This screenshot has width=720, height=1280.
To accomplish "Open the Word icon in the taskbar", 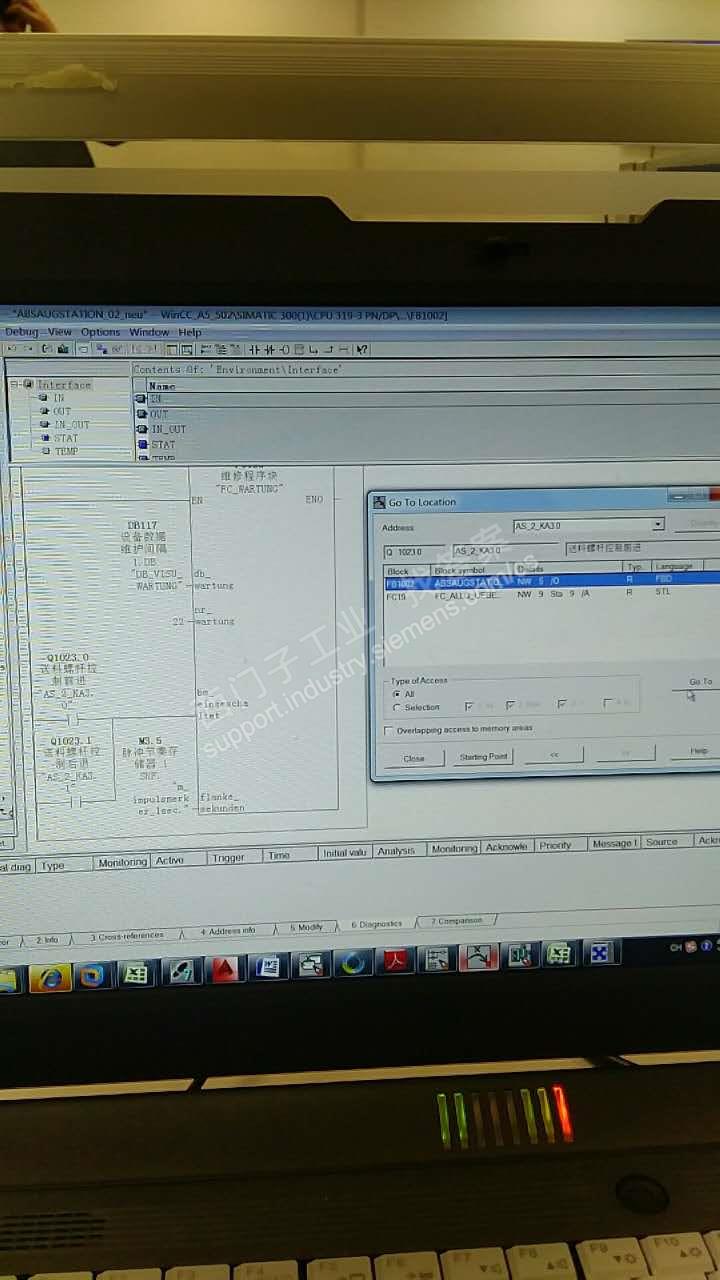I will (268, 966).
